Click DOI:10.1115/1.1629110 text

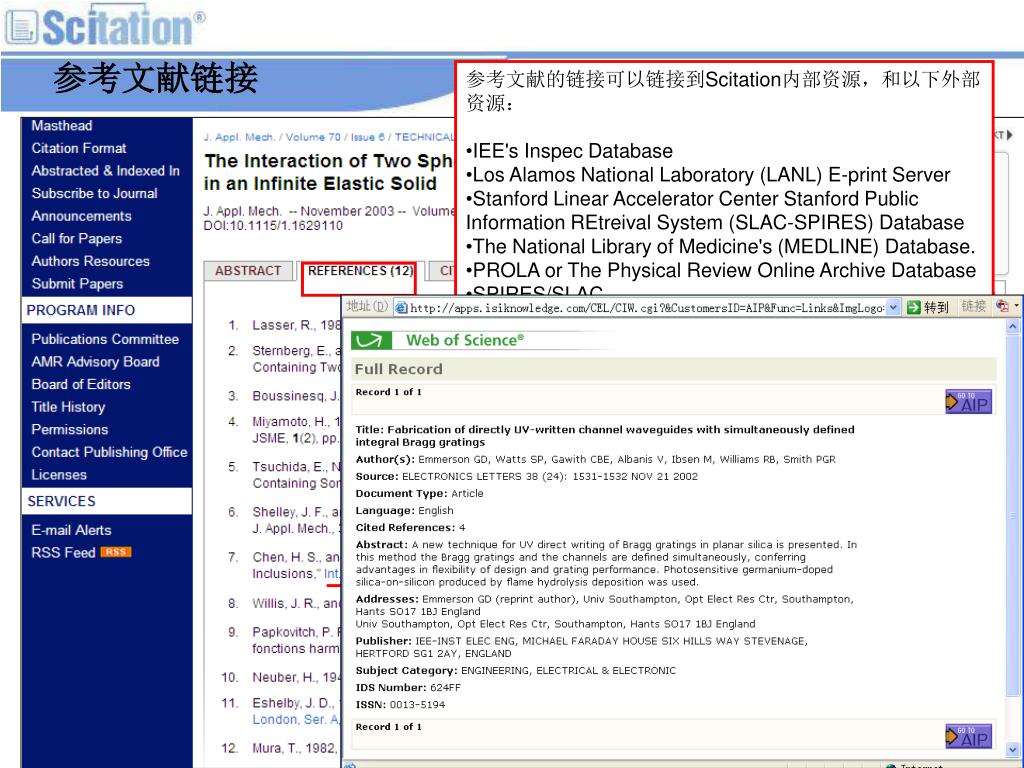pos(273,226)
